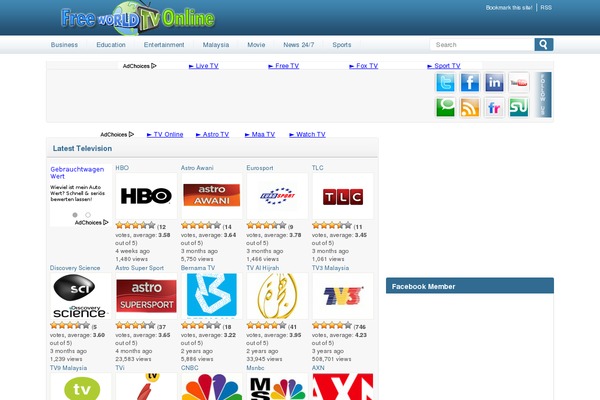Follow the Fox TV ad link
The height and width of the screenshot is (400, 600).
[x=364, y=66]
